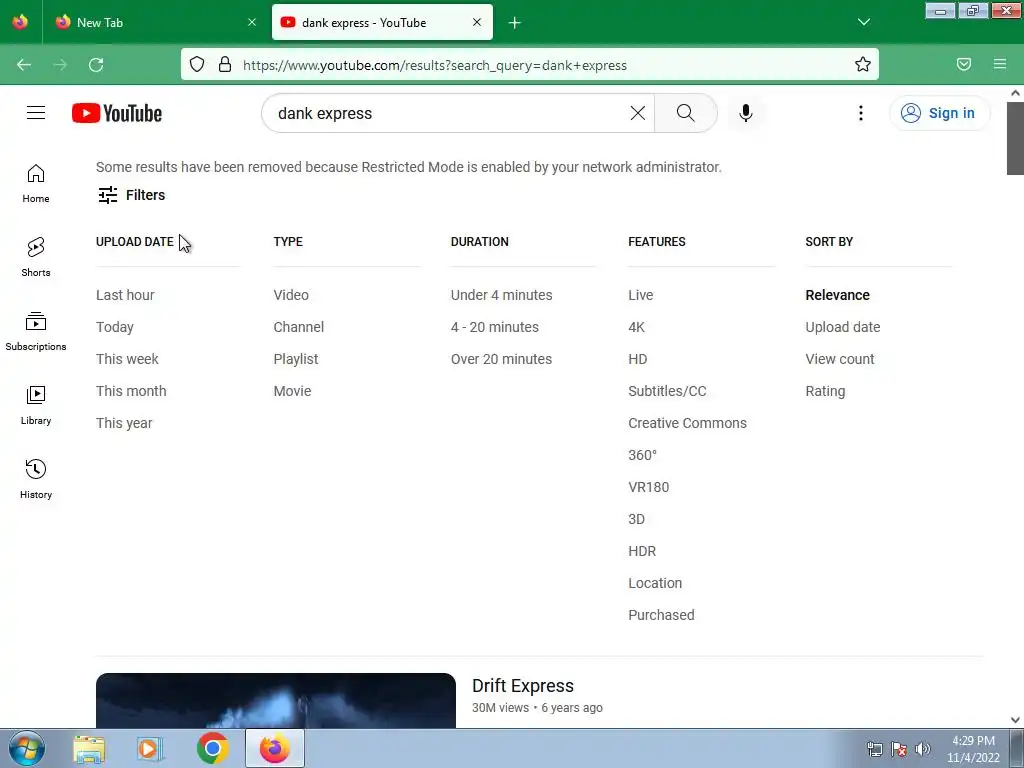The width and height of the screenshot is (1024, 768).
Task: Enable the HDR feature filter
Action: coord(642,551)
